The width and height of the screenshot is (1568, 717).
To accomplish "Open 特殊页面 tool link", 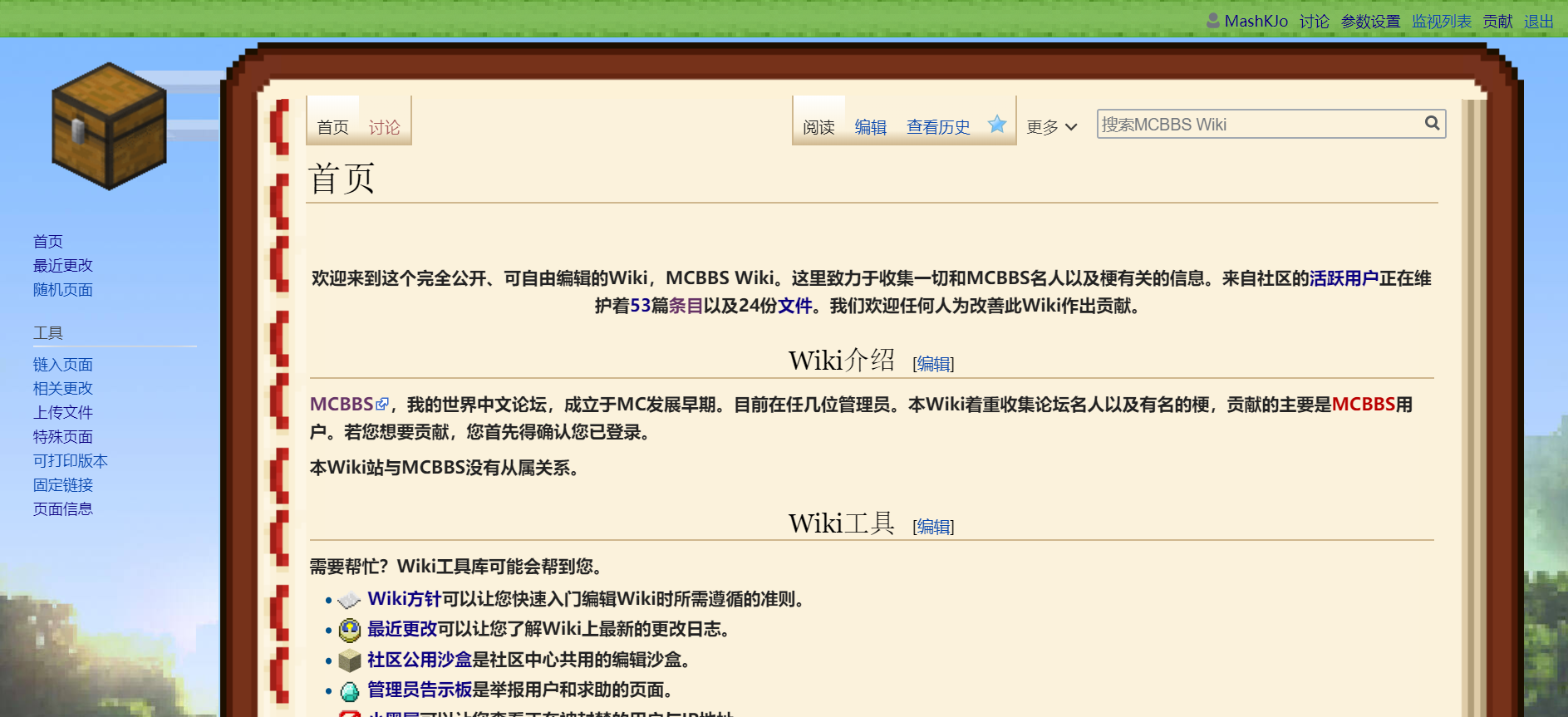I will 63,437.
